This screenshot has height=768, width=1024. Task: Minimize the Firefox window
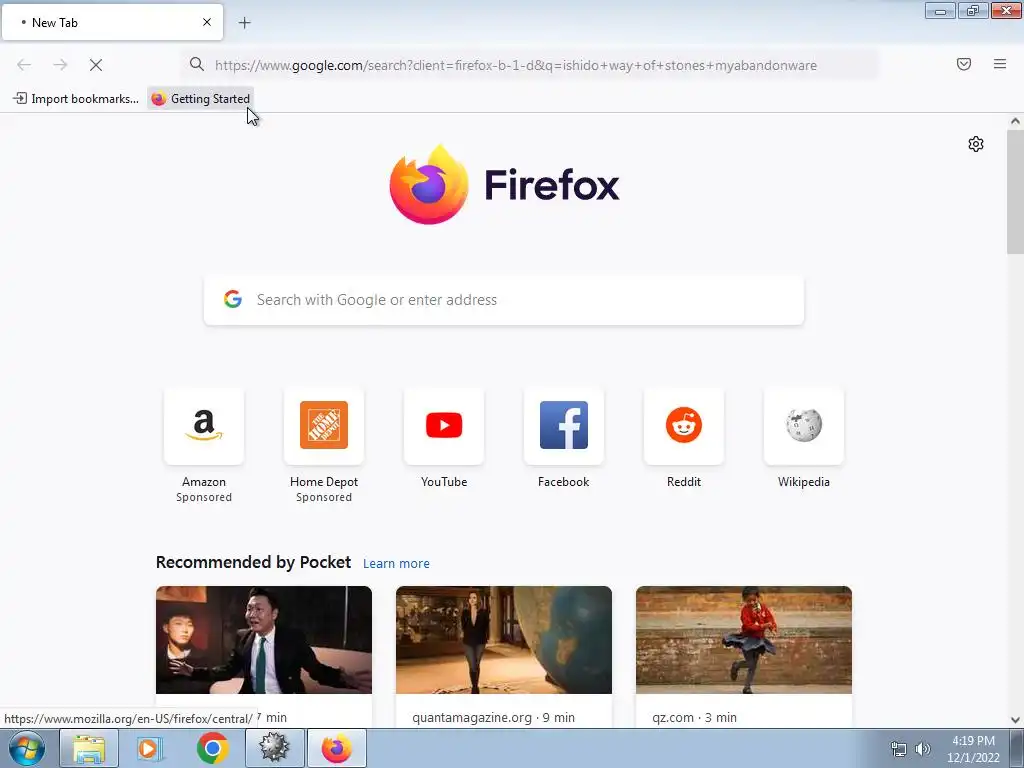[x=940, y=11]
